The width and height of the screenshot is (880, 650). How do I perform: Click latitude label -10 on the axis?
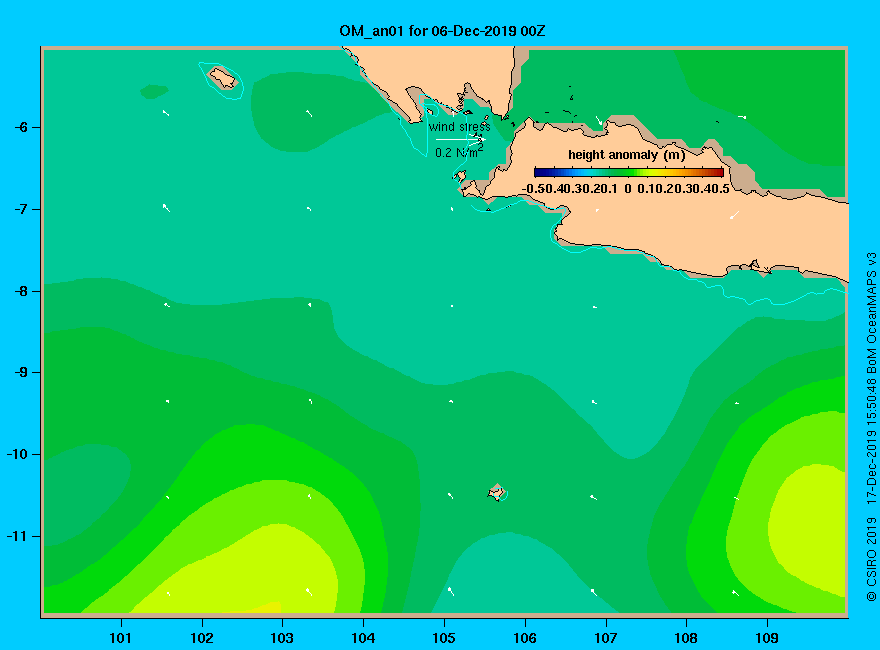pyautogui.click(x=17, y=454)
